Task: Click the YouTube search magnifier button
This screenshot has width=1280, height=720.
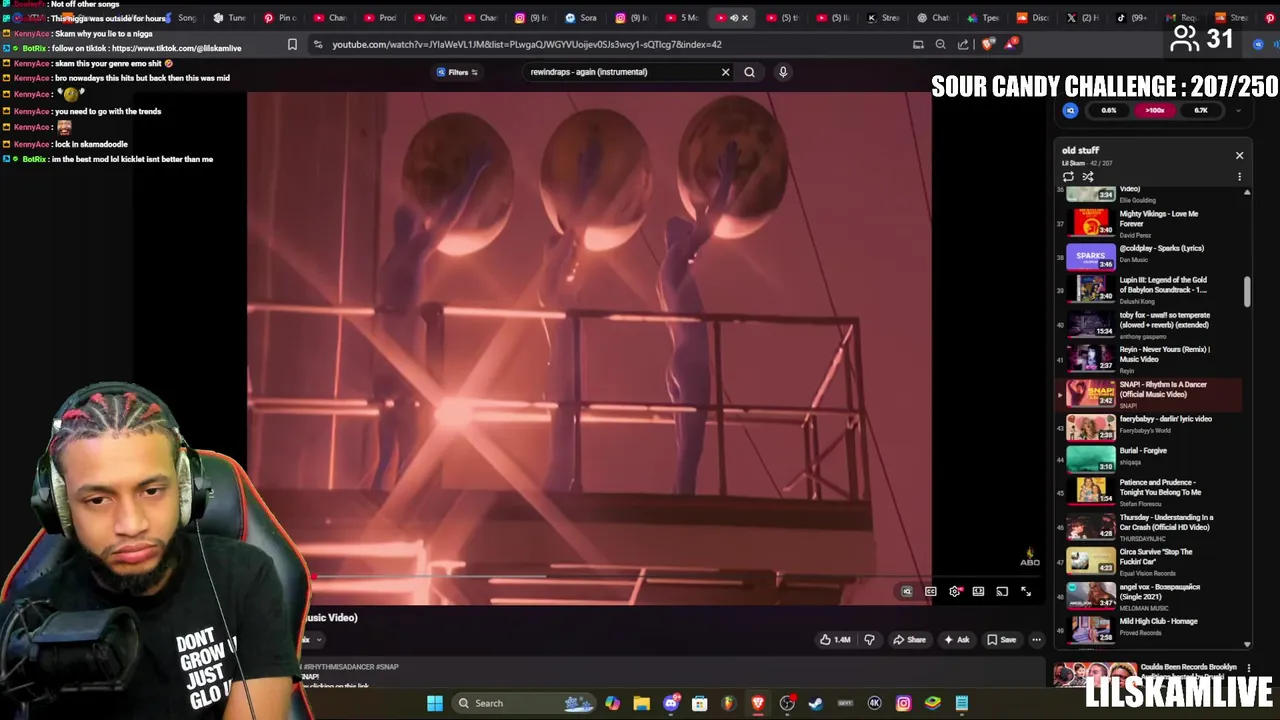Action: (x=749, y=72)
